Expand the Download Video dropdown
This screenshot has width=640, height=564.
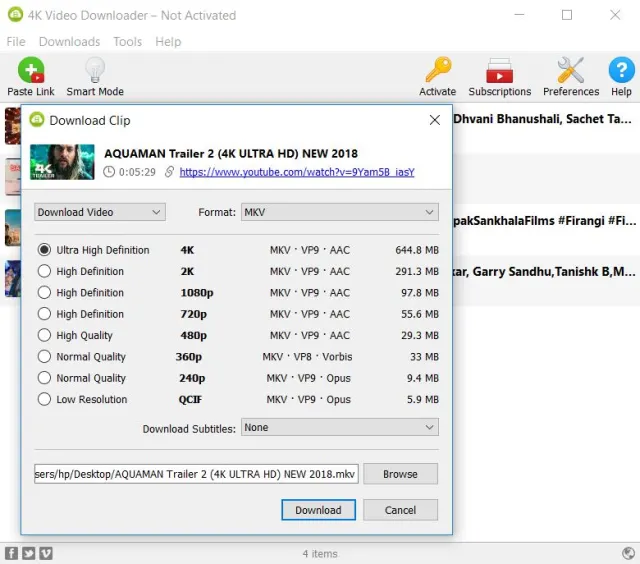click(x=99, y=212)
